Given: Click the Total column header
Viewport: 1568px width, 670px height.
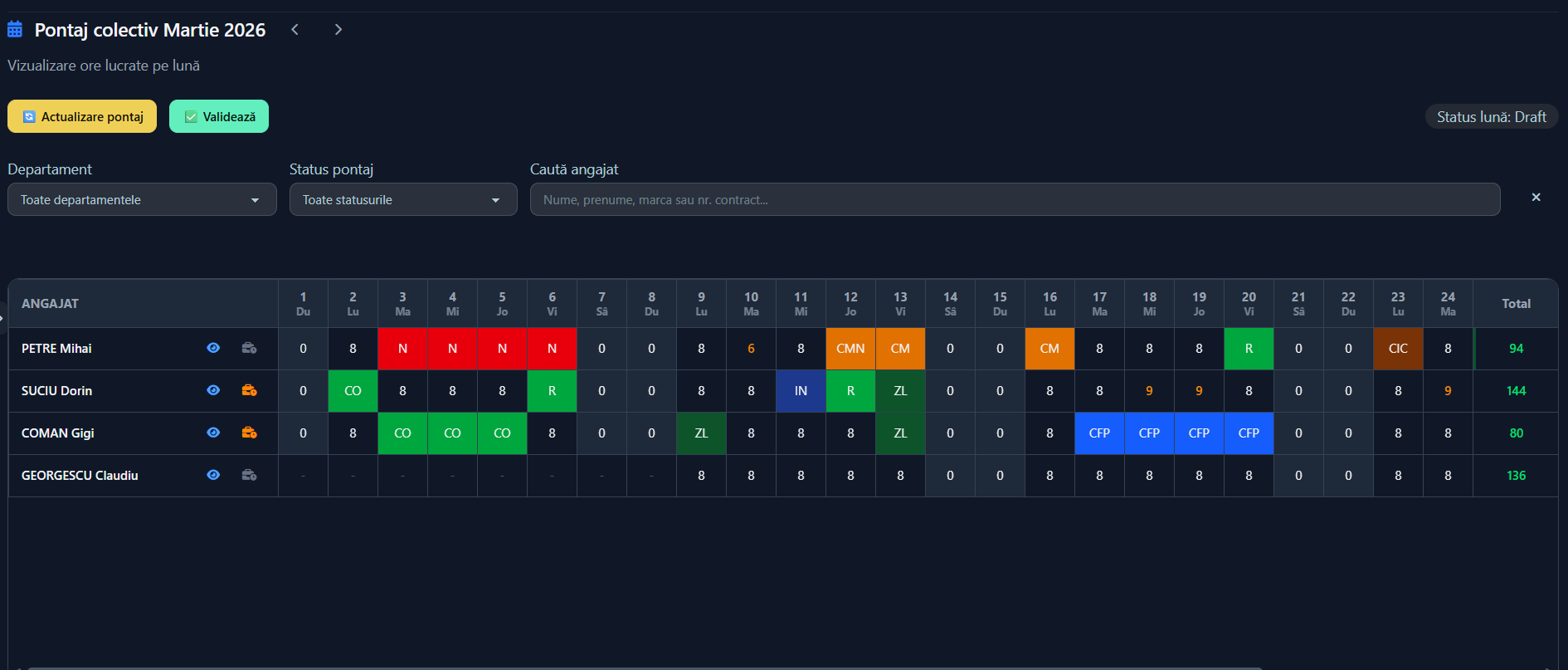Looking at the screenshot, I should [1516, 304].
